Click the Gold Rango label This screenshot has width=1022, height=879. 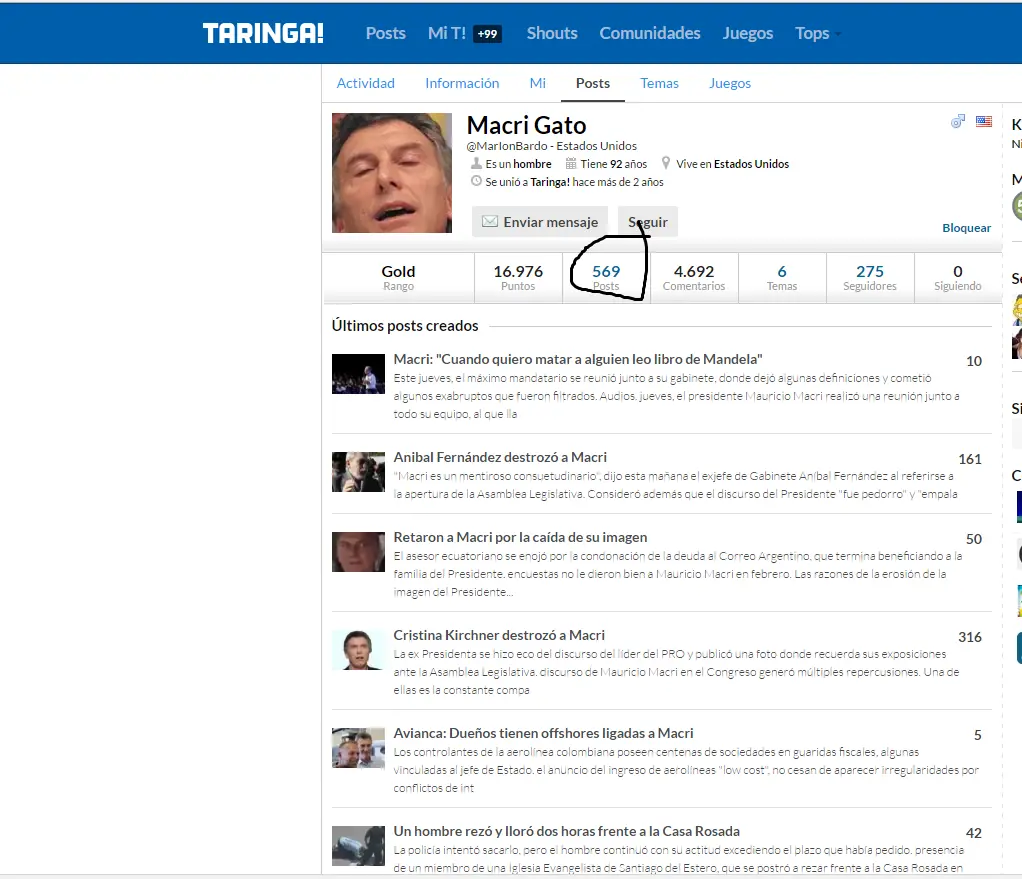point(398,278)
